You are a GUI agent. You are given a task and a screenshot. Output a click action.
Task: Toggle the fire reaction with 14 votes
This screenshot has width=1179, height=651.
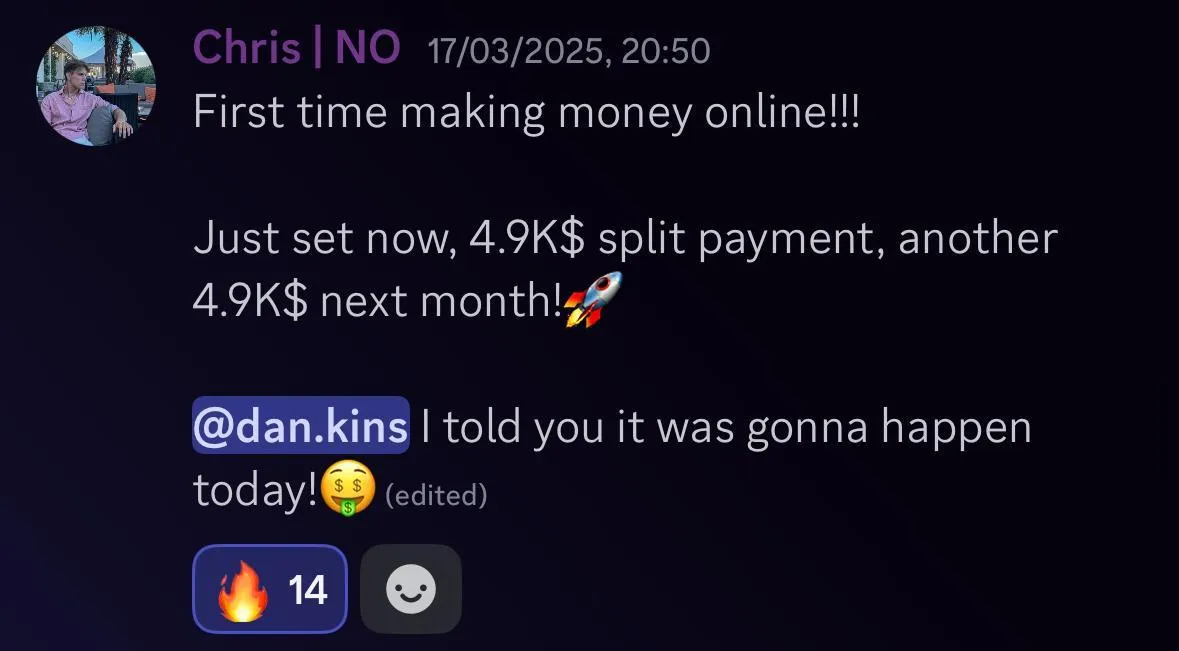[x=270, y=589]
